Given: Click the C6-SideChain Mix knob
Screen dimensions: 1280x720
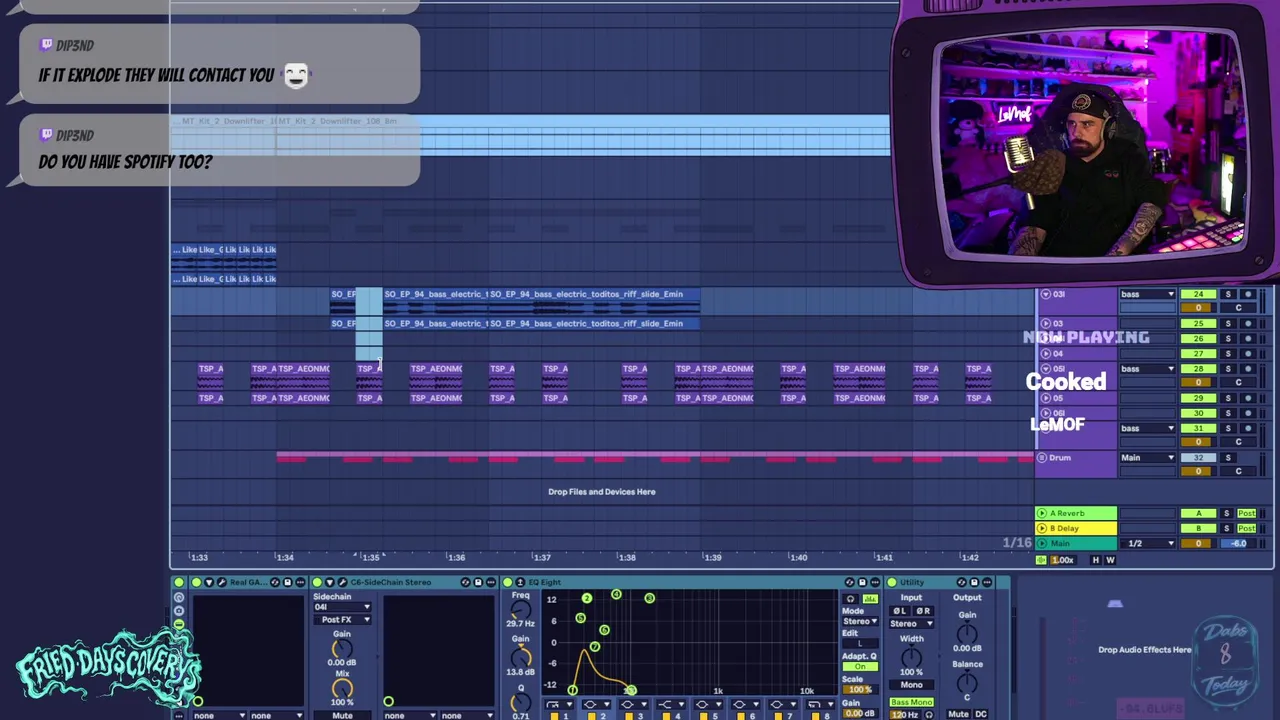Looking at the screenshot, I should pyautogui.click(x=342, y=688).
